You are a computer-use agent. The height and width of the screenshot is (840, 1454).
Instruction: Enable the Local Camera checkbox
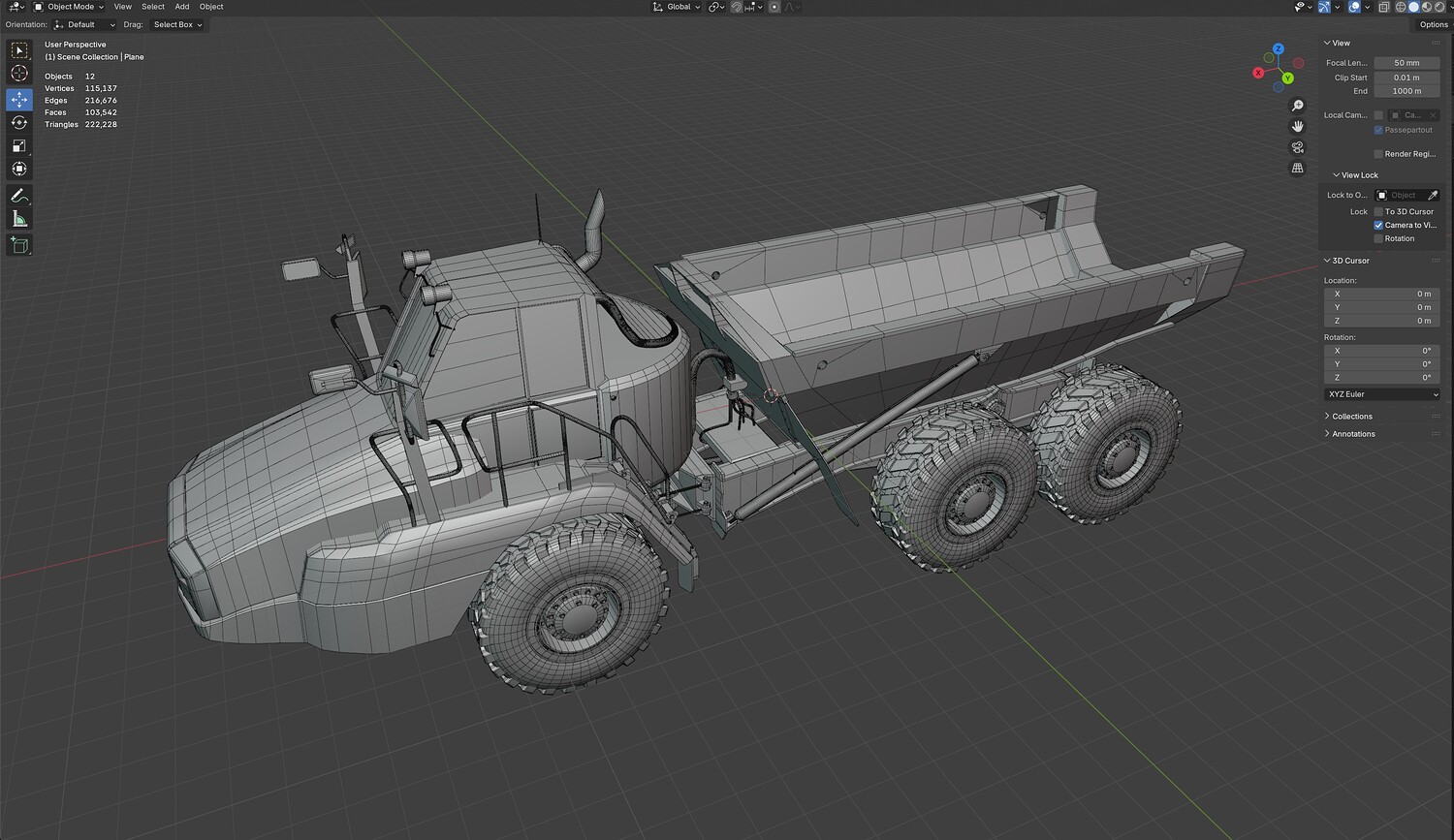1378,115
